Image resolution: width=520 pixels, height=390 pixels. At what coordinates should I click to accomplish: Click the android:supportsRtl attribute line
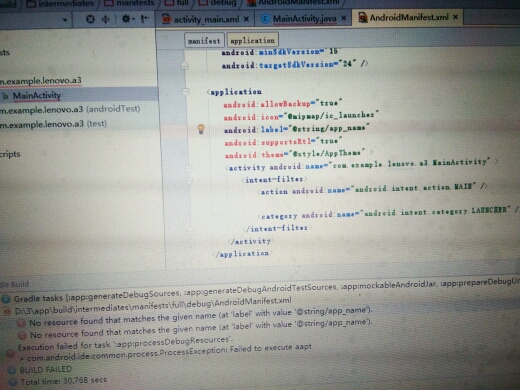[x=283, y=142]
